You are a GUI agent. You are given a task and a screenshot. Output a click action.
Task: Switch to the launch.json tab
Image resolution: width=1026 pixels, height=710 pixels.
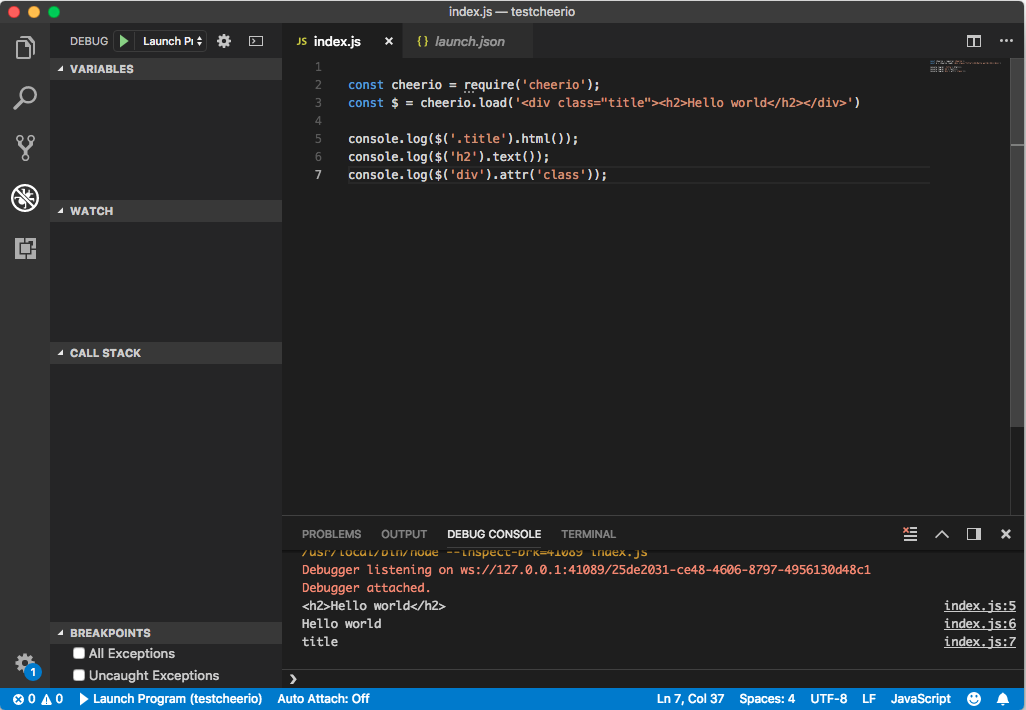click(x=469, y=41)
